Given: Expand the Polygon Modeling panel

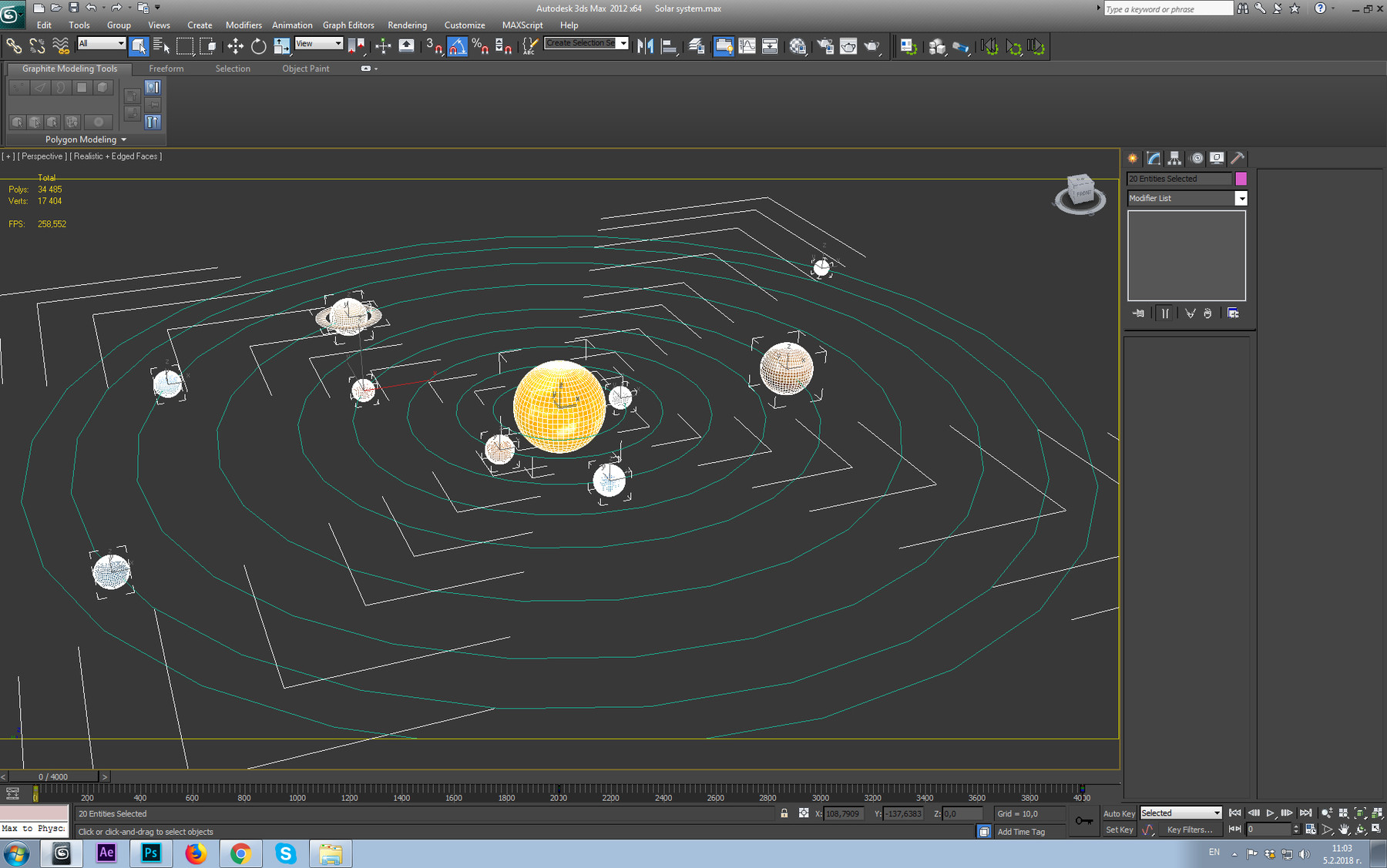Looking at the screenshot, I should pyautogui.click(x=86, y=139).
